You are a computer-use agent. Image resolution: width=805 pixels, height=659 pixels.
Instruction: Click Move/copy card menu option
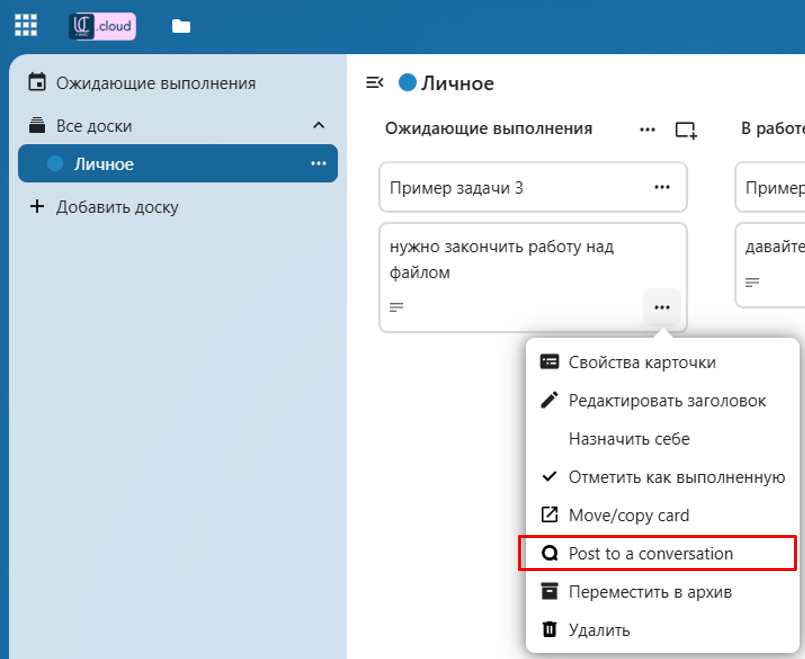628,515
